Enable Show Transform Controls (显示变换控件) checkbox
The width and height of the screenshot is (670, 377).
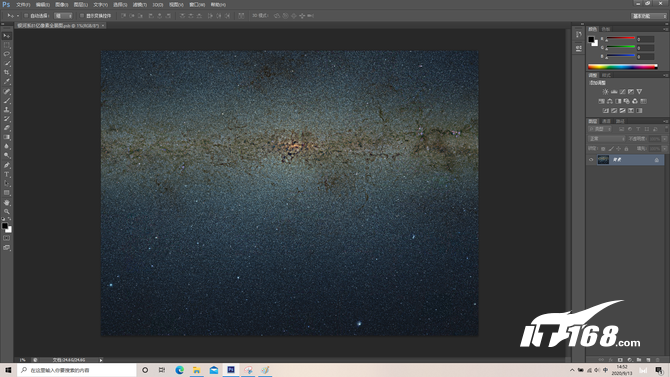coord(82,16)
